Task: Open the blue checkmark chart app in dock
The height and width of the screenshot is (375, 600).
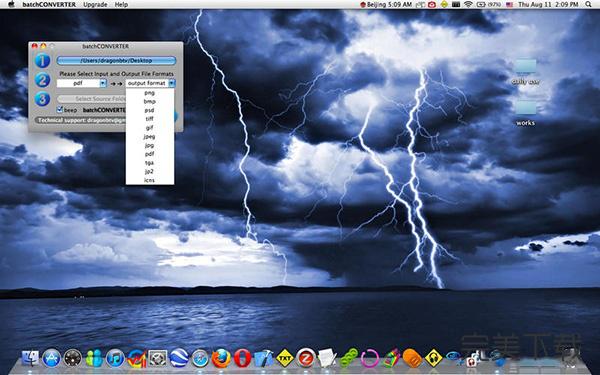Action: click(x=137, y=359)
